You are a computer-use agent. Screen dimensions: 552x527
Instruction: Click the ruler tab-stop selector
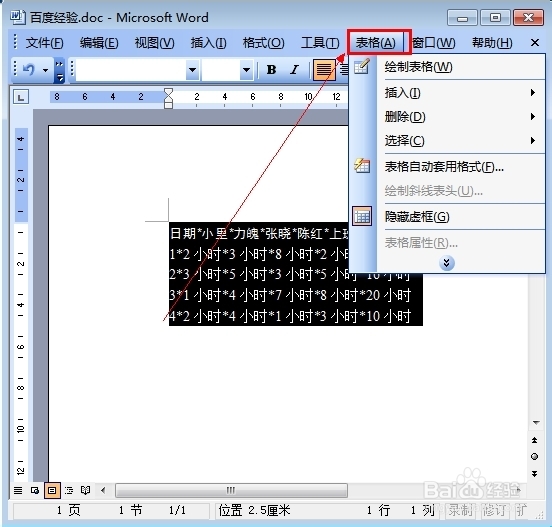[21, 97]
